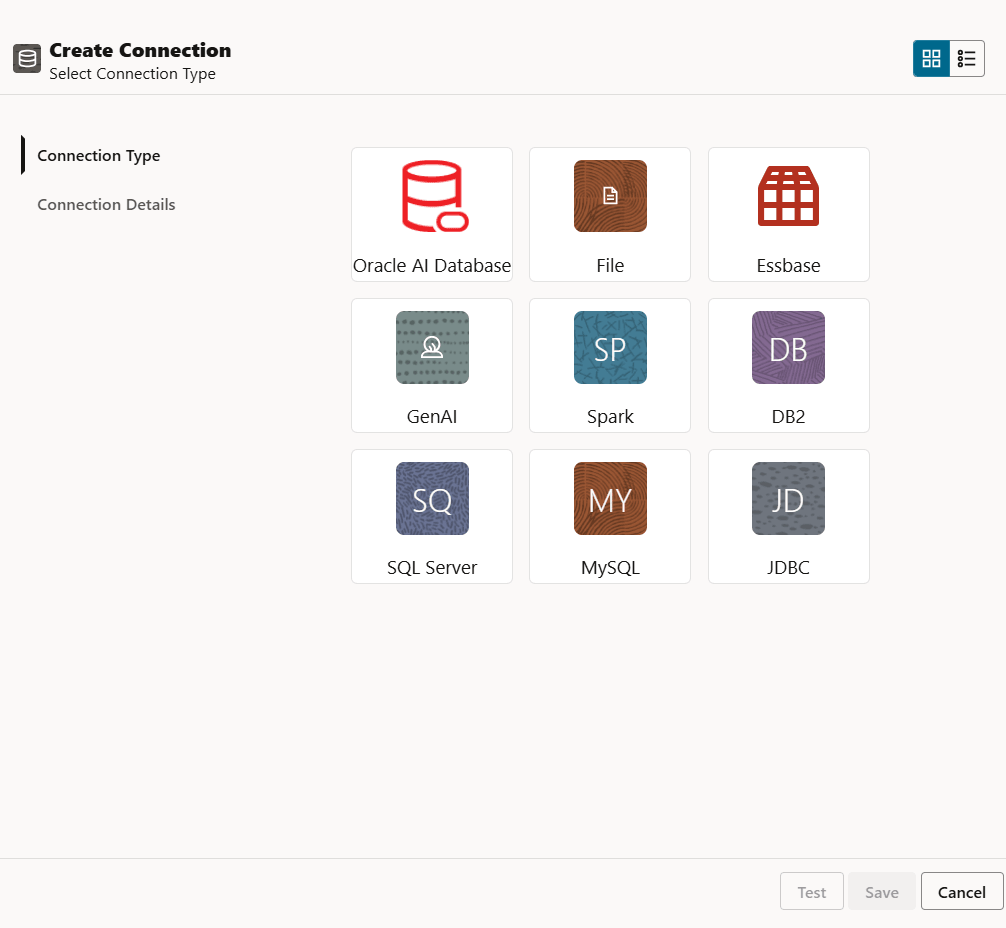Pick the SQL Server SQ icon
This screenshot has height=928, width=1006.
(x=432, y=498)
